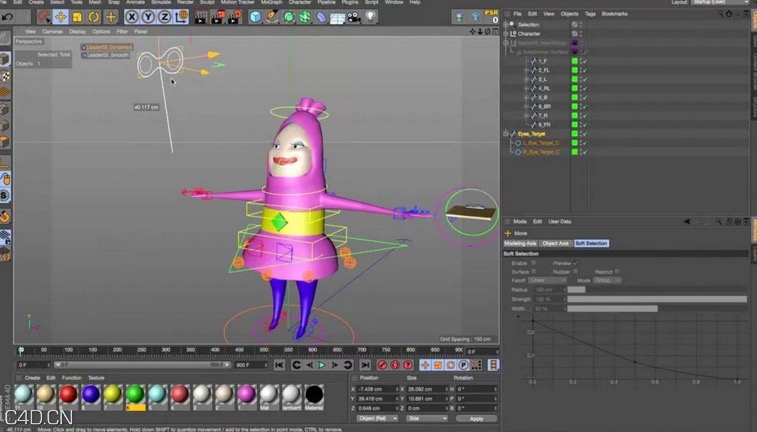Open Object Manager Tags menu
This screenshot has width=757, height=432.
pyautogui.click(x=590, y=14)
